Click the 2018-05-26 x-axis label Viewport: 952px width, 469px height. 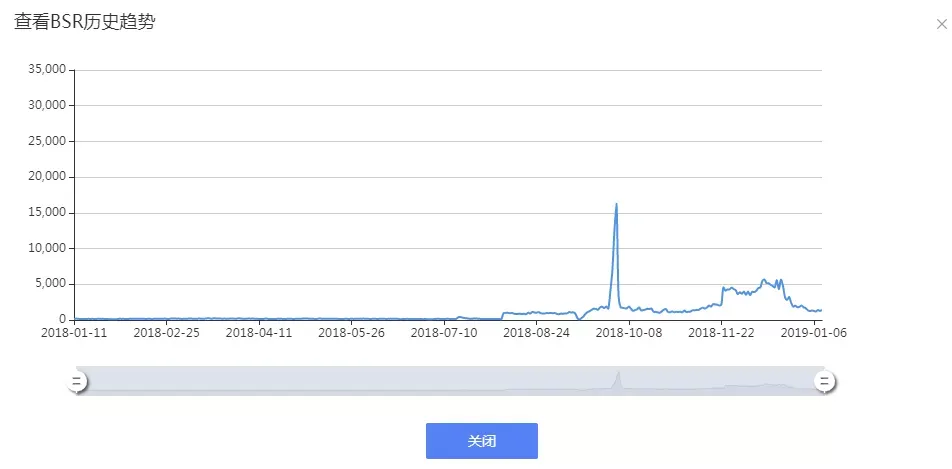352,335
